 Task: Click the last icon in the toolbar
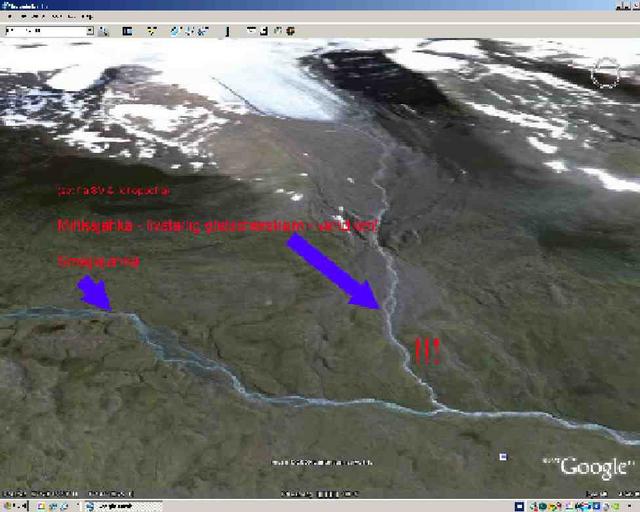[290, 31]
